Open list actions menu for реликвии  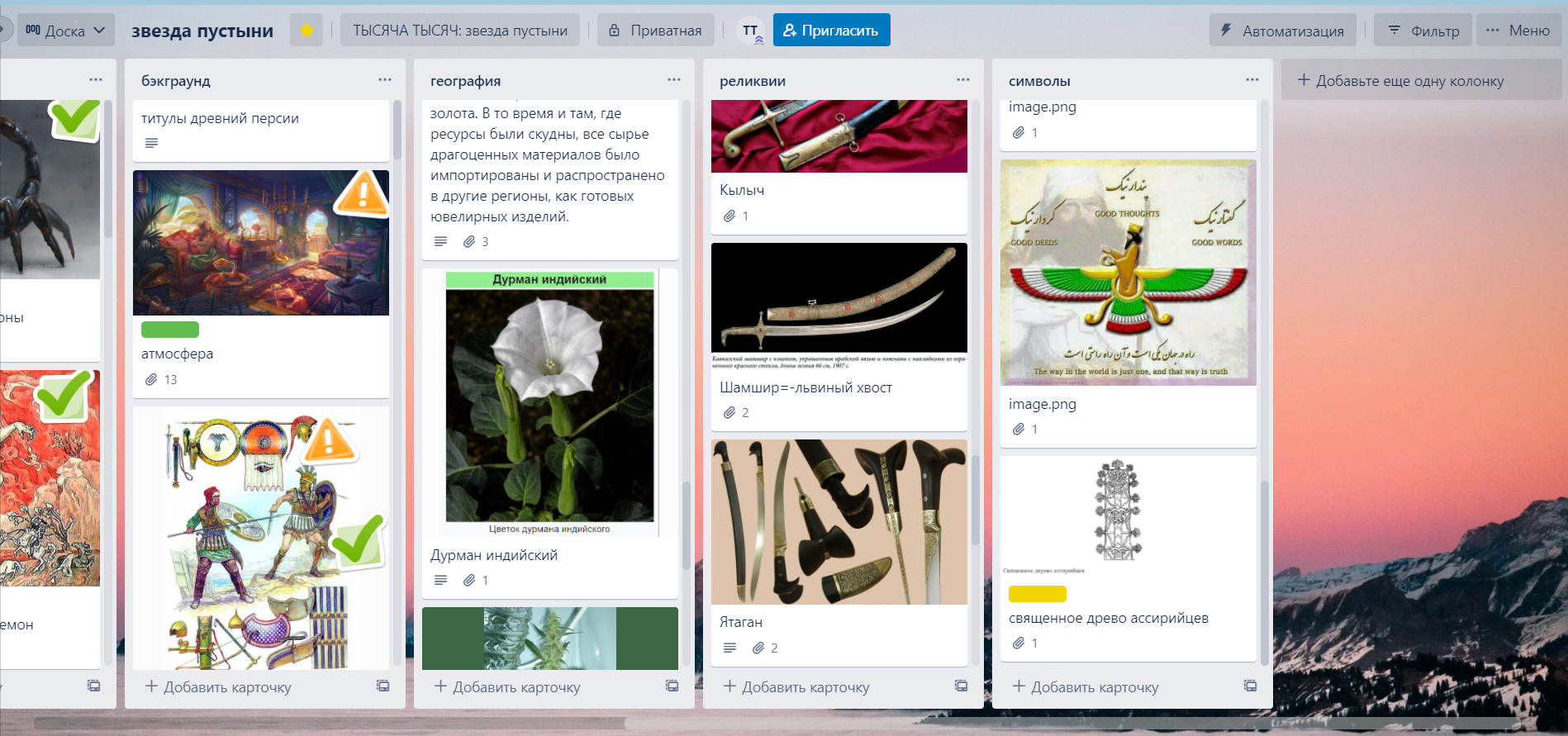point(963,80)
